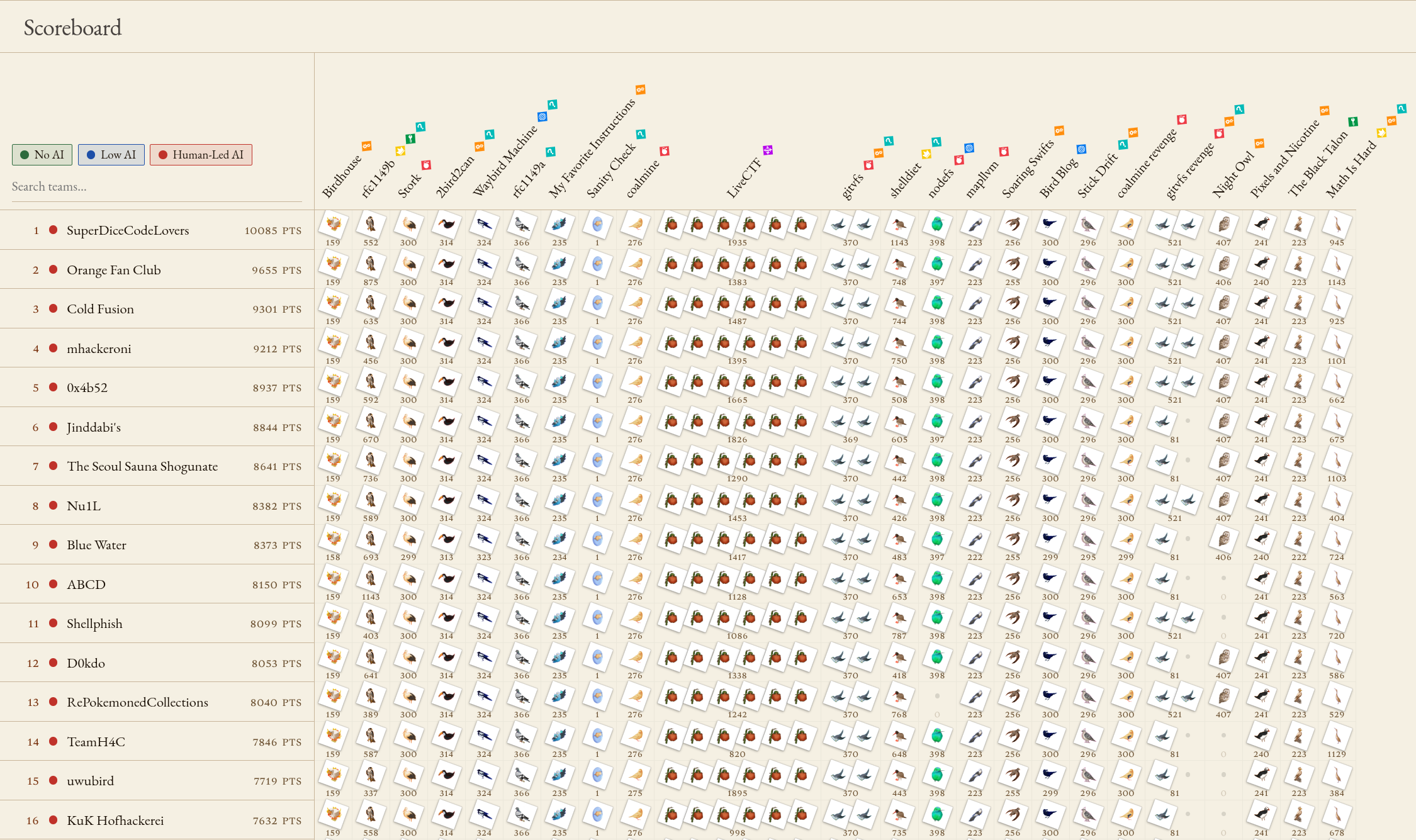Viewport: 1416px width, 840px height.
Task: Click the Night Owl icon for The Seoul Sauna Shogunate
Action: click(1223, 461)
